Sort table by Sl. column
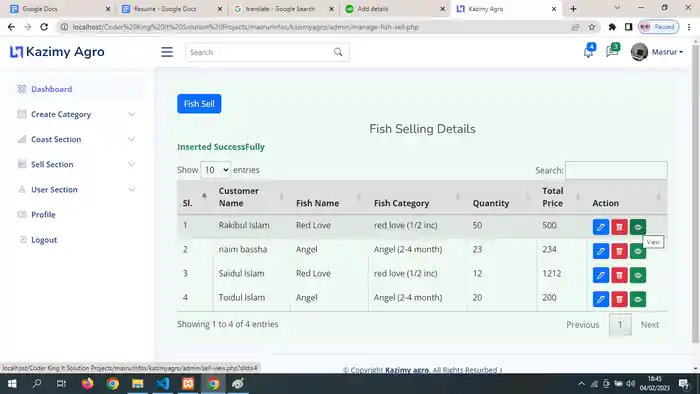Viewport: 700px width, 394px height. (x=195, y=197)
